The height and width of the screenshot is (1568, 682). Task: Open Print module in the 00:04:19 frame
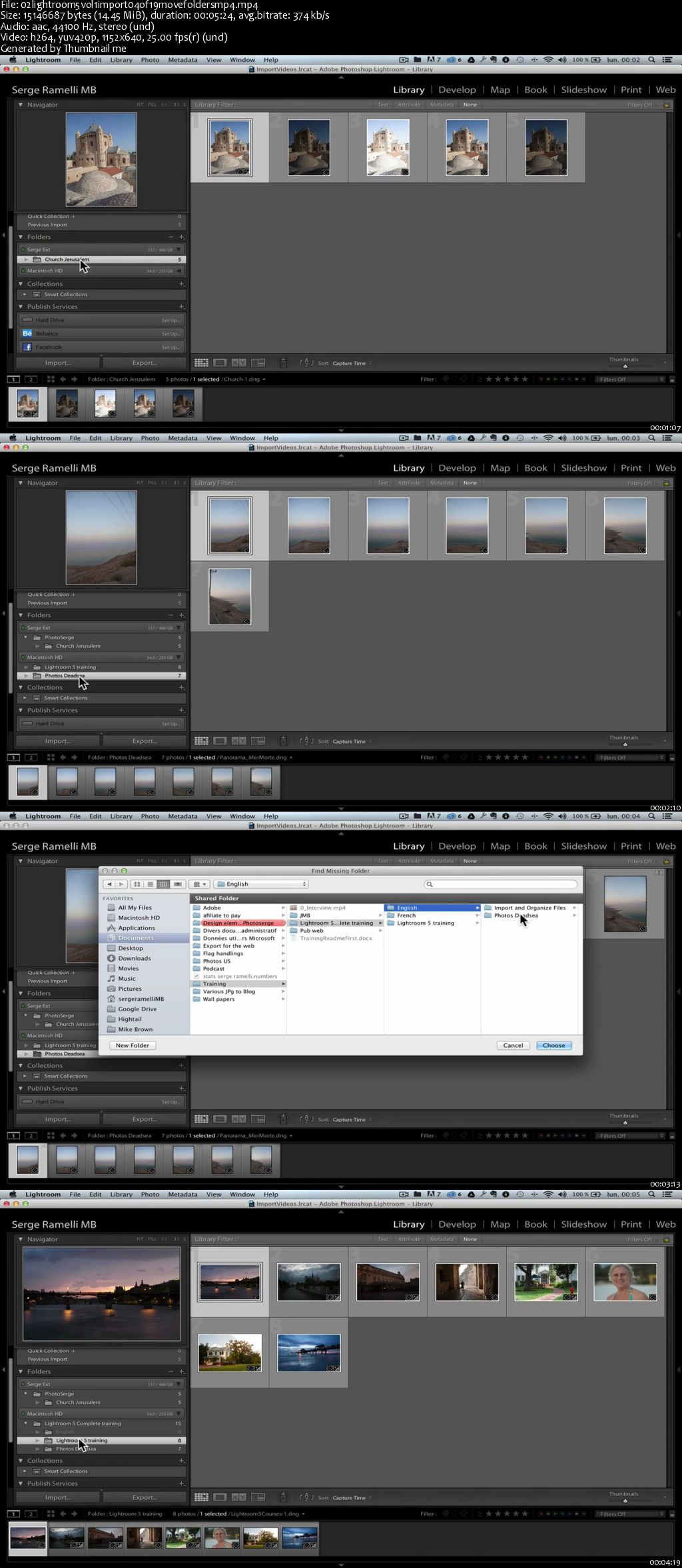tap(631, 1224)
